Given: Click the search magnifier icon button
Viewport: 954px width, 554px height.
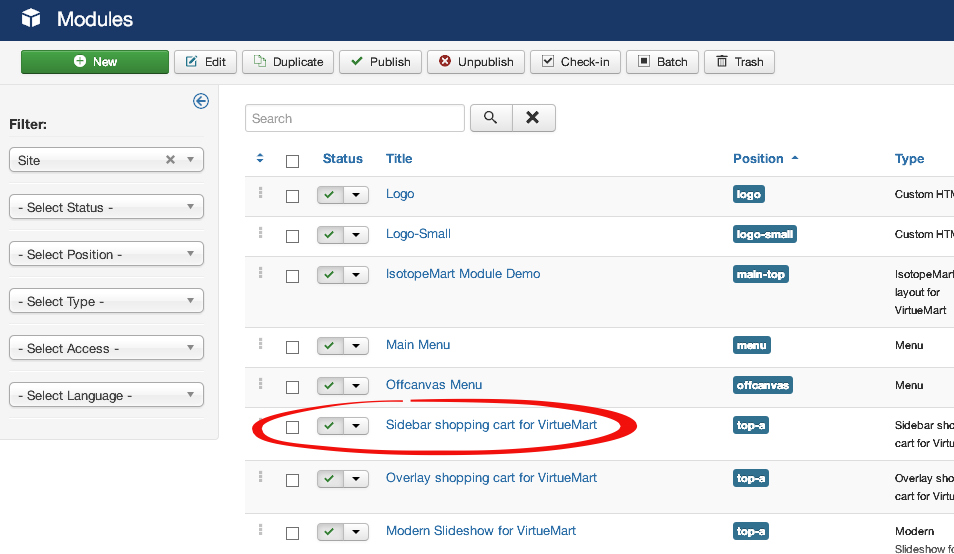Looking at the screenshot, I should click(490, 118).
